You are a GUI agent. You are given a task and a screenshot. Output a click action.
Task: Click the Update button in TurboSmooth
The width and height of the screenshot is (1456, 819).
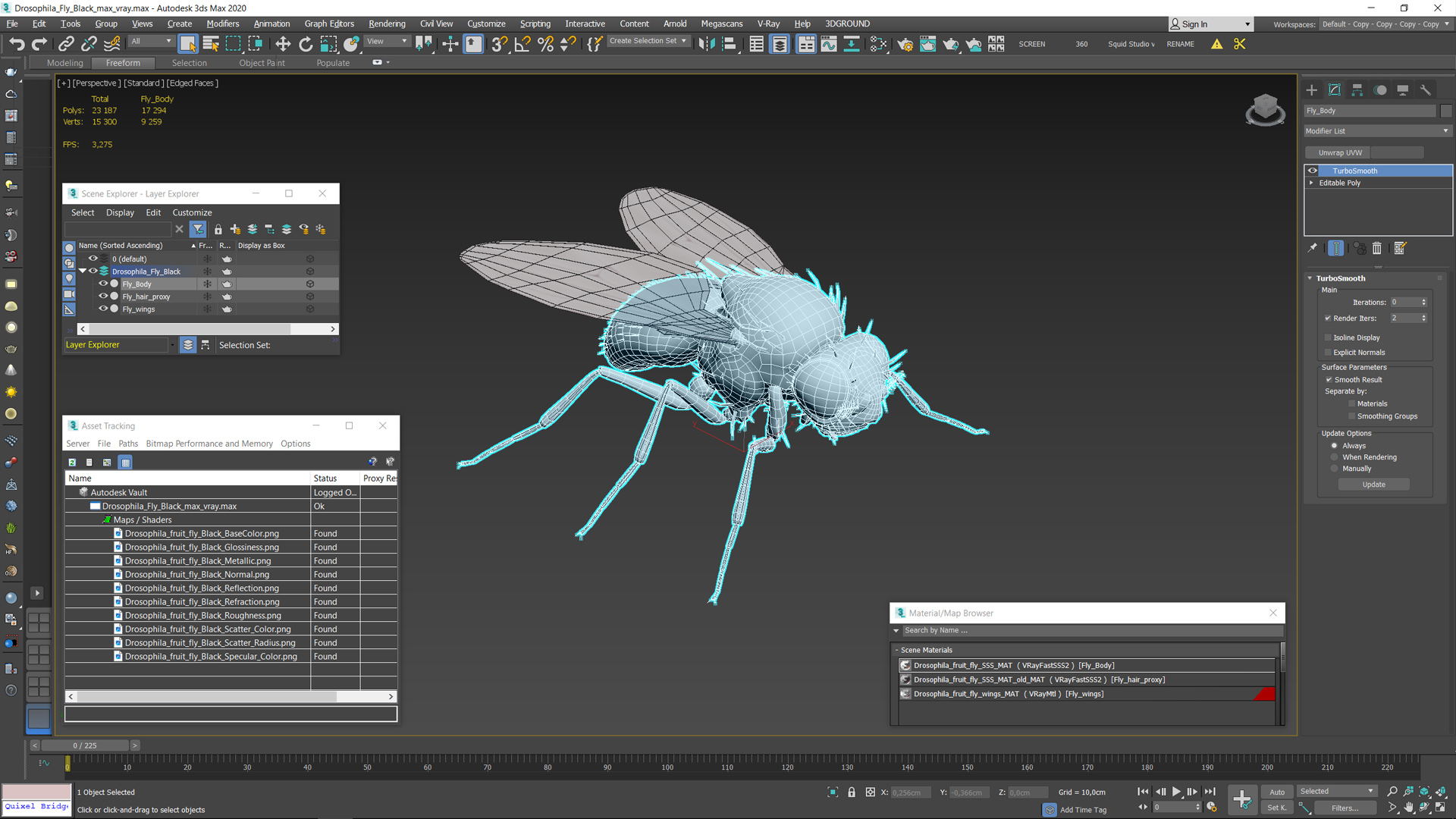click(x=1373, y=485)
